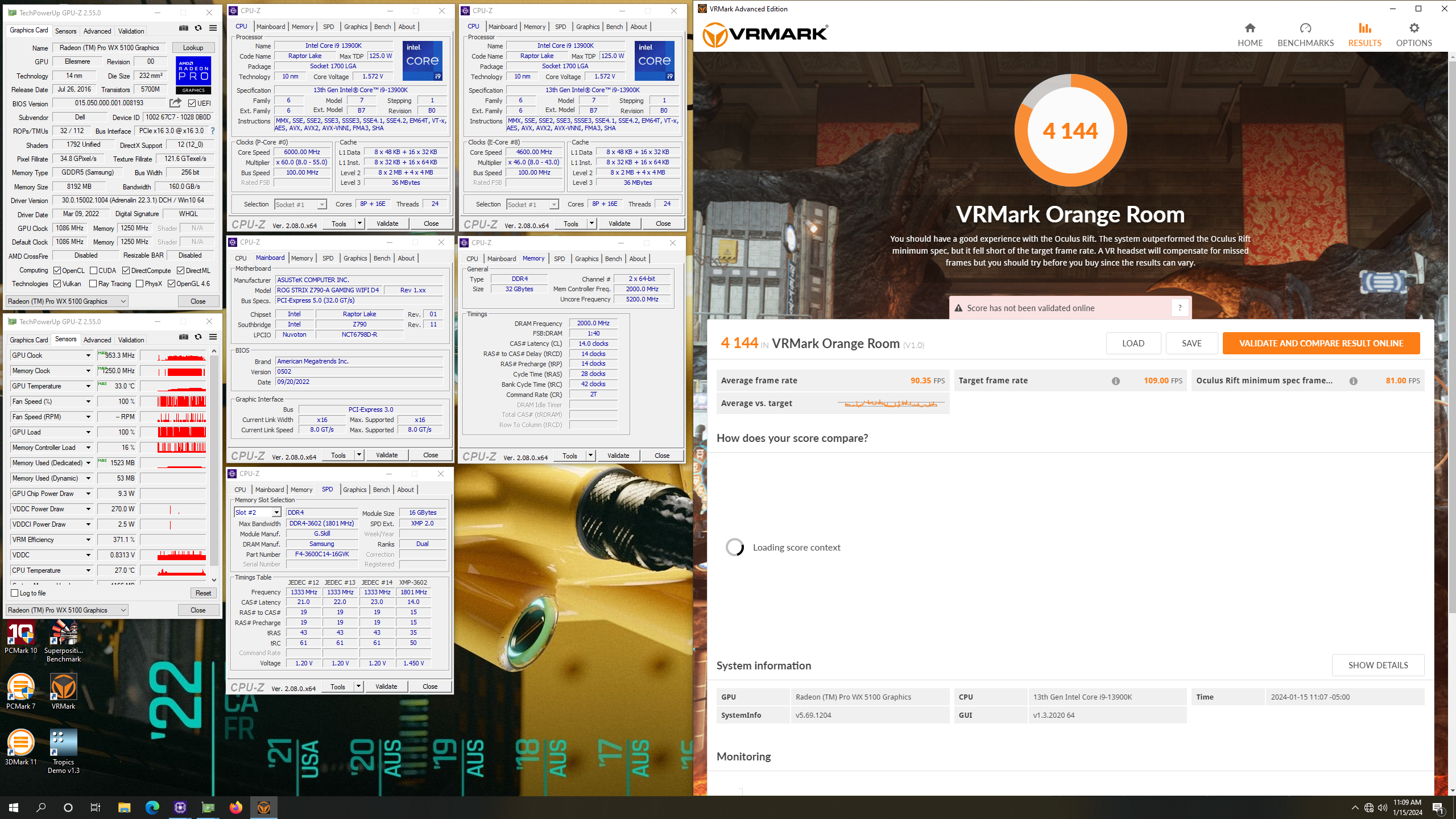Click the info icon beside Oculus Rift minimum spec

pos(1354,381)
